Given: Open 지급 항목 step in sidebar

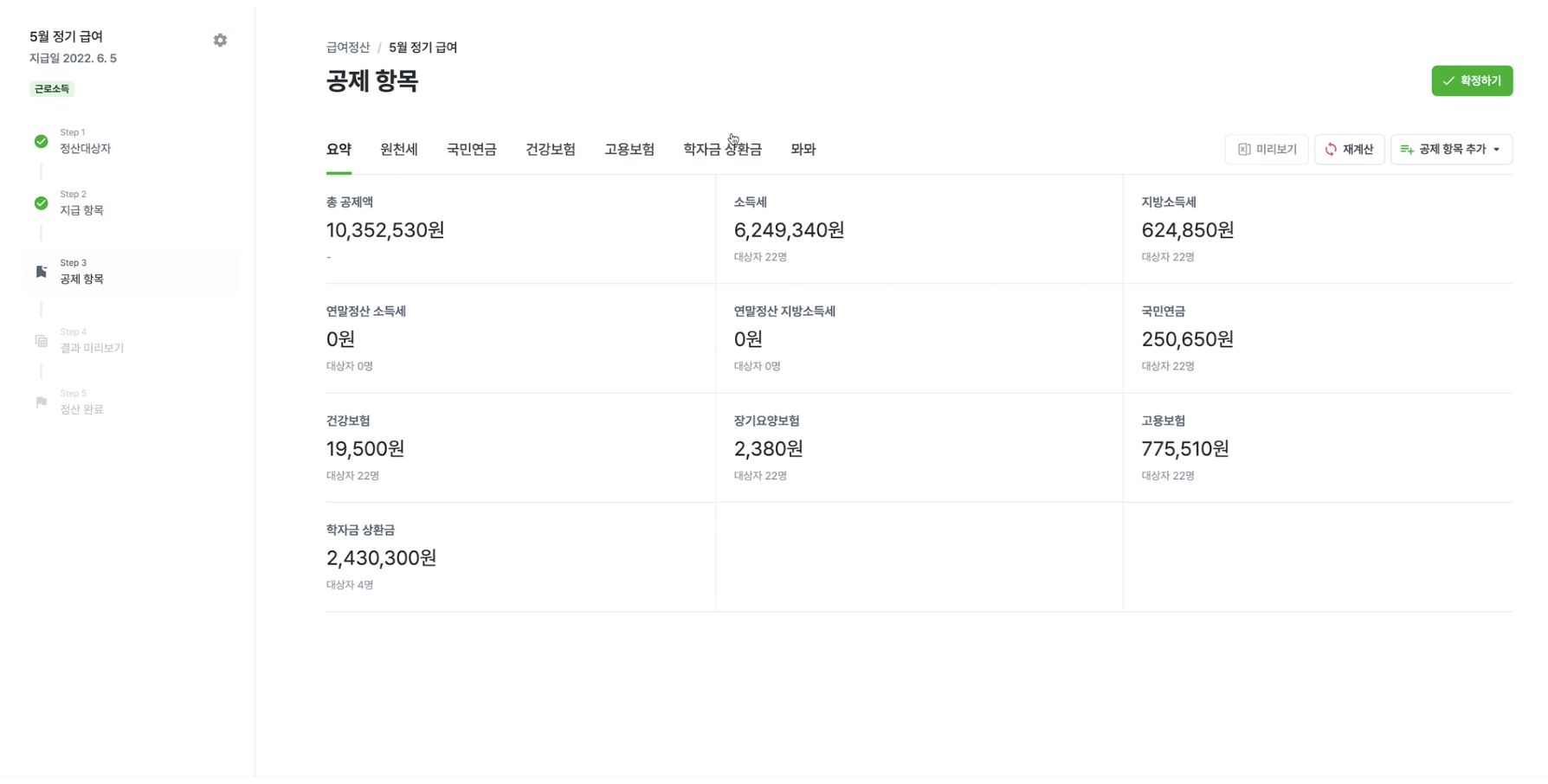Looking at the screenshot, I should (x=81, y=210).
